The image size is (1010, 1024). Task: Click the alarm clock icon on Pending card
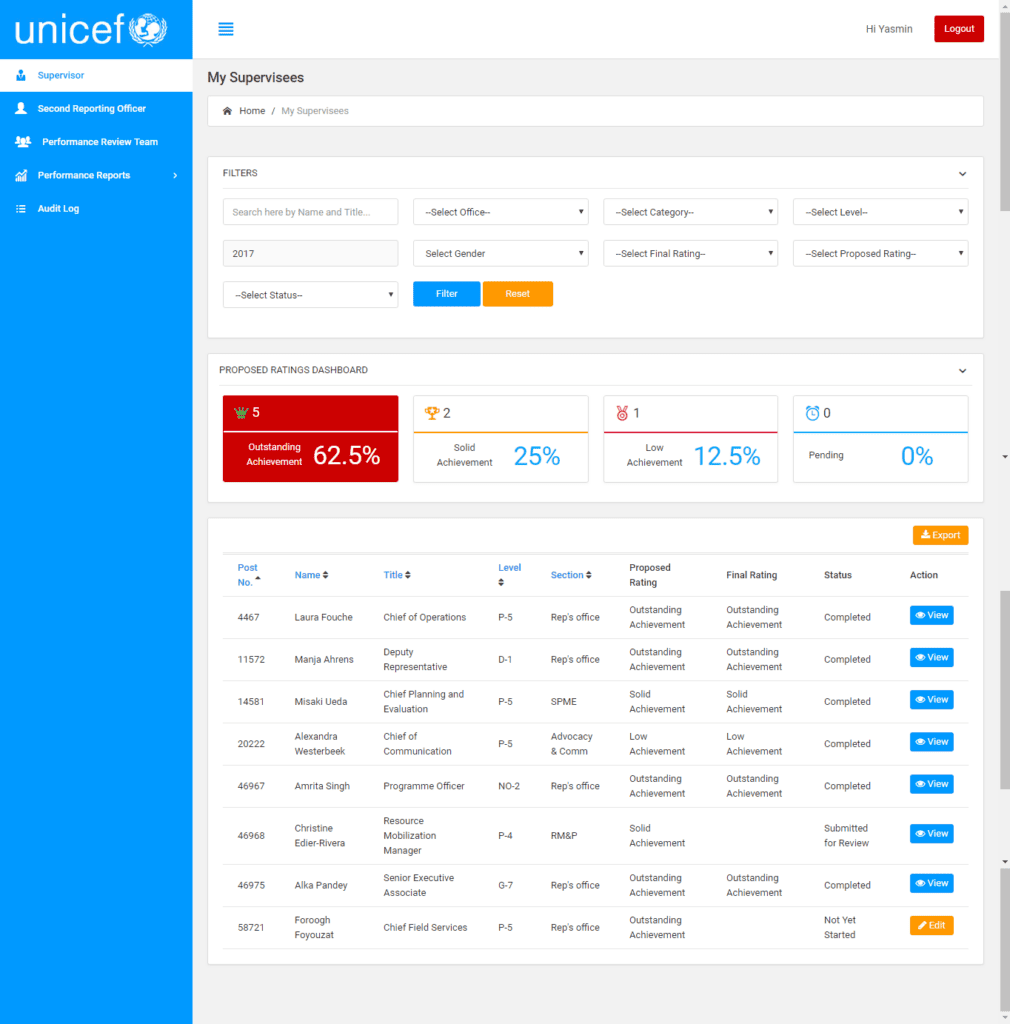(x=812, y=412)
